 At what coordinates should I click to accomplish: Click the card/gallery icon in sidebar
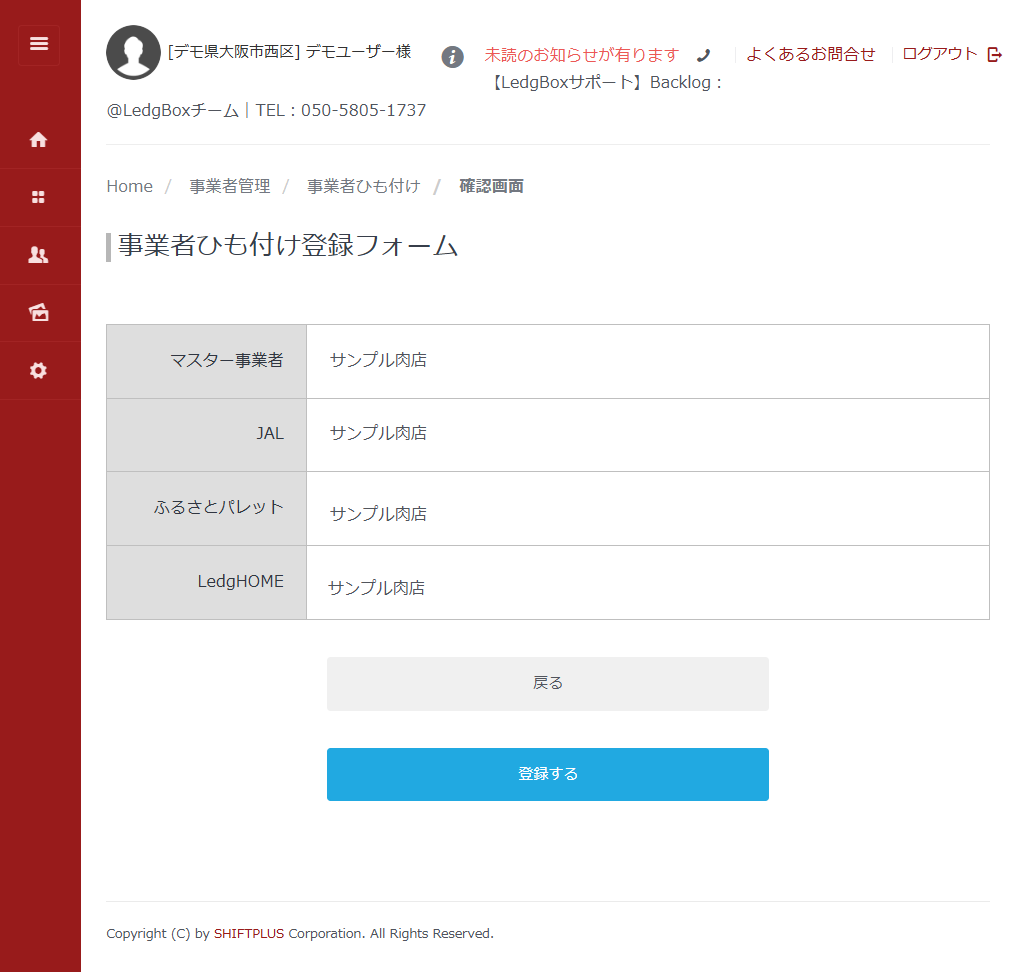39,313
